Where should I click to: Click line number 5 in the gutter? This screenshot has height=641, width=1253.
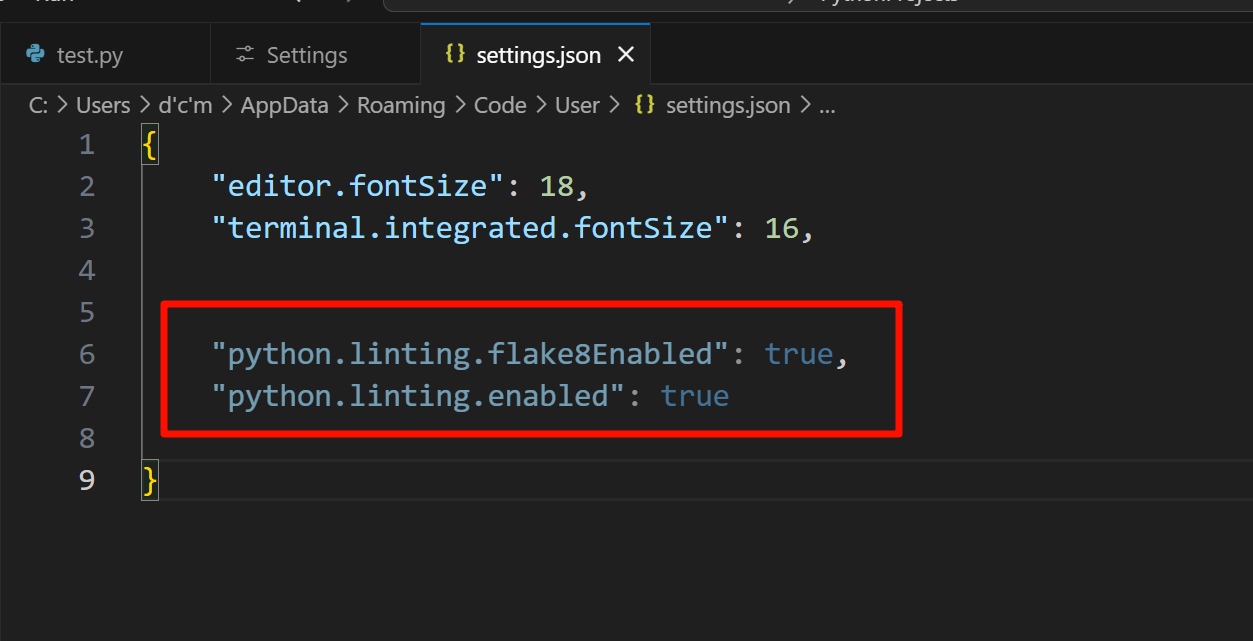(87, 311)
